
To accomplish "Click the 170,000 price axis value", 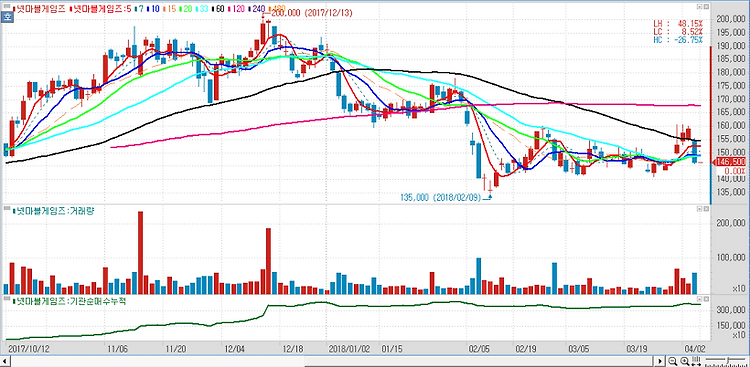I will point(731,100).
